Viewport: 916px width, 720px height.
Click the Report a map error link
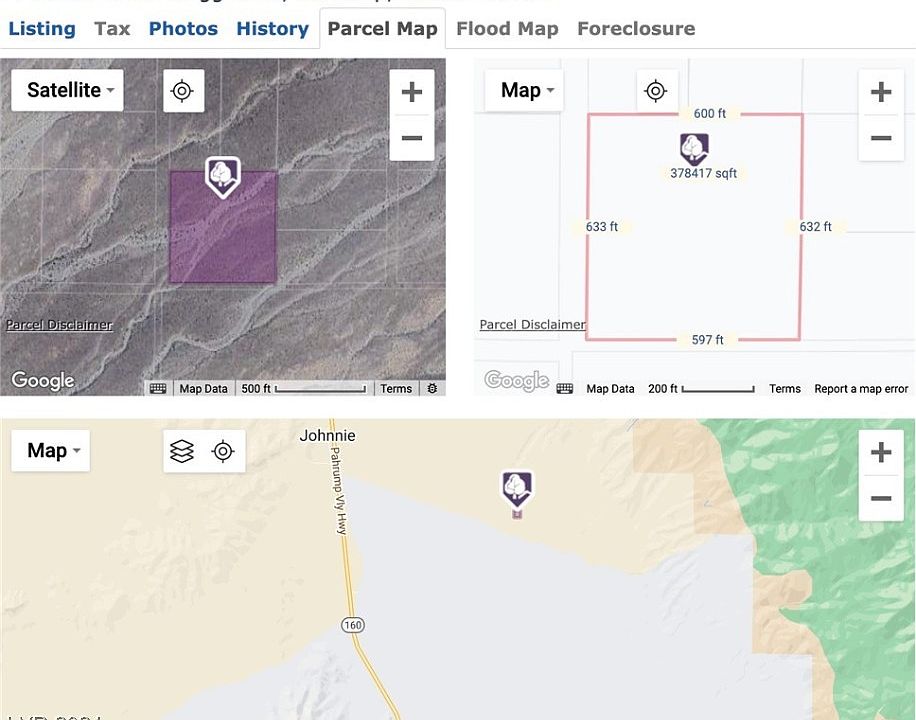861,389
